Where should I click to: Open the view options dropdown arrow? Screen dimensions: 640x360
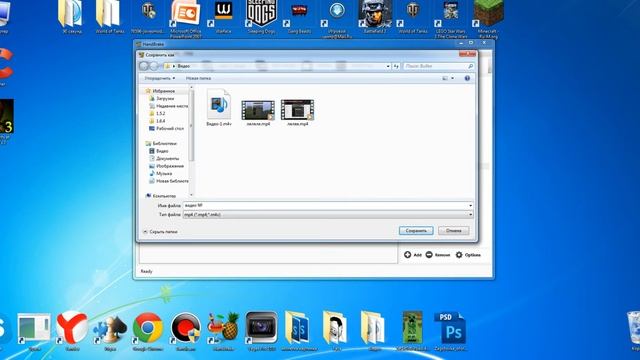click(453, 78)
